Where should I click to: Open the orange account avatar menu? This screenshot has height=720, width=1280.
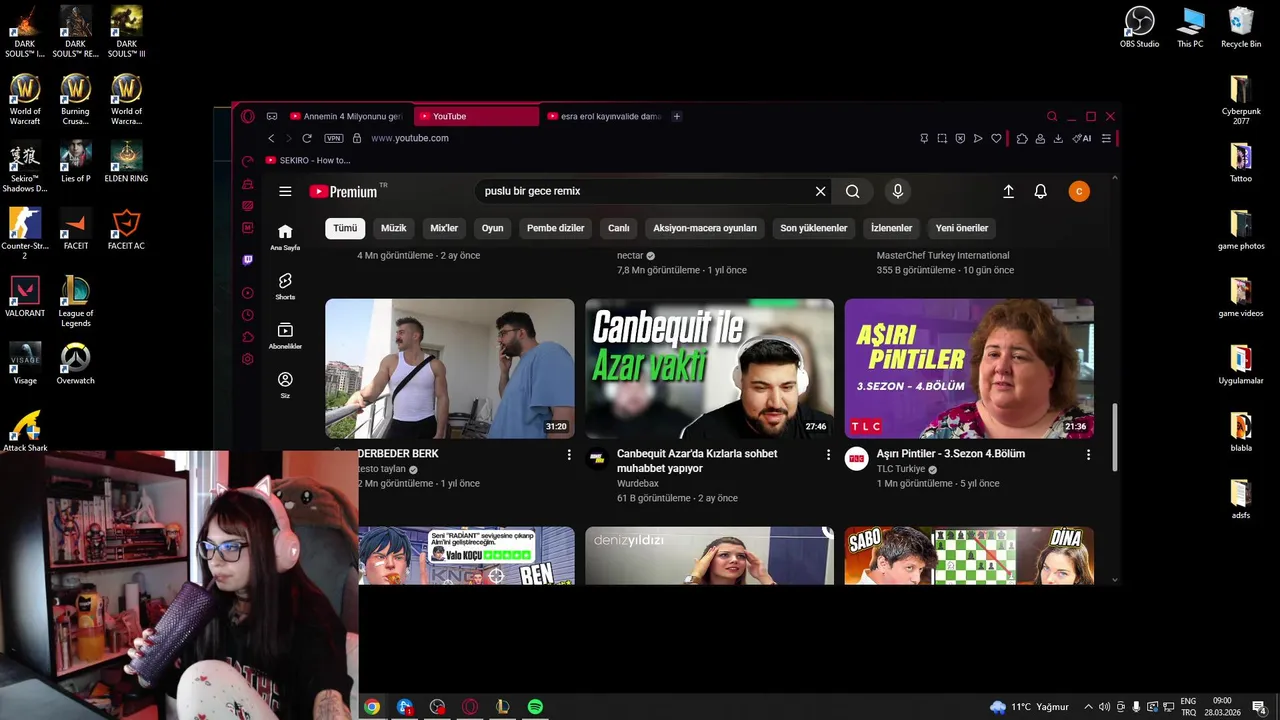tap(1079, 191)
